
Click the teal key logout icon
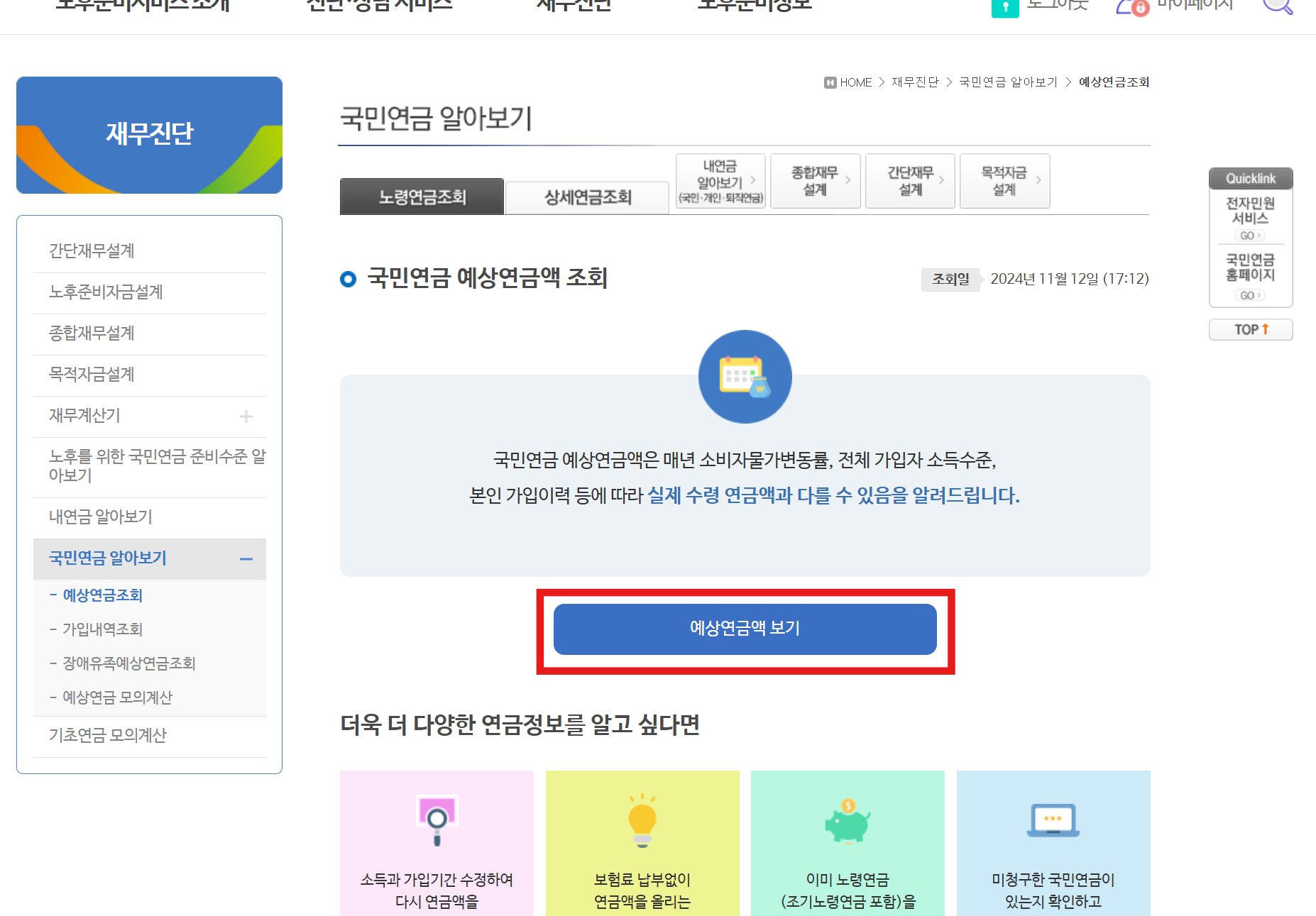1005,9
